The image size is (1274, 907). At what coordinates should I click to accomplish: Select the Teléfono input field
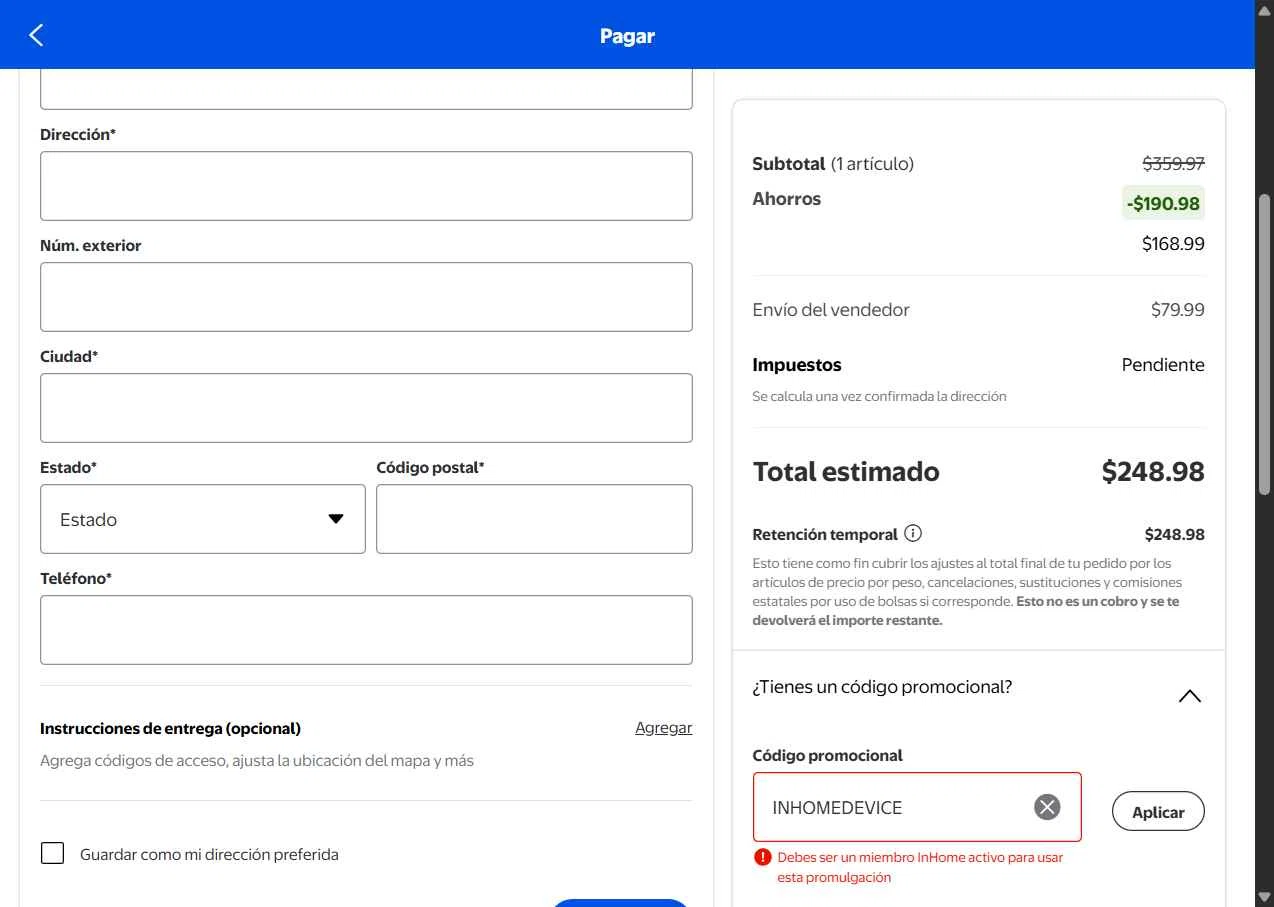[x=366, y=630]
